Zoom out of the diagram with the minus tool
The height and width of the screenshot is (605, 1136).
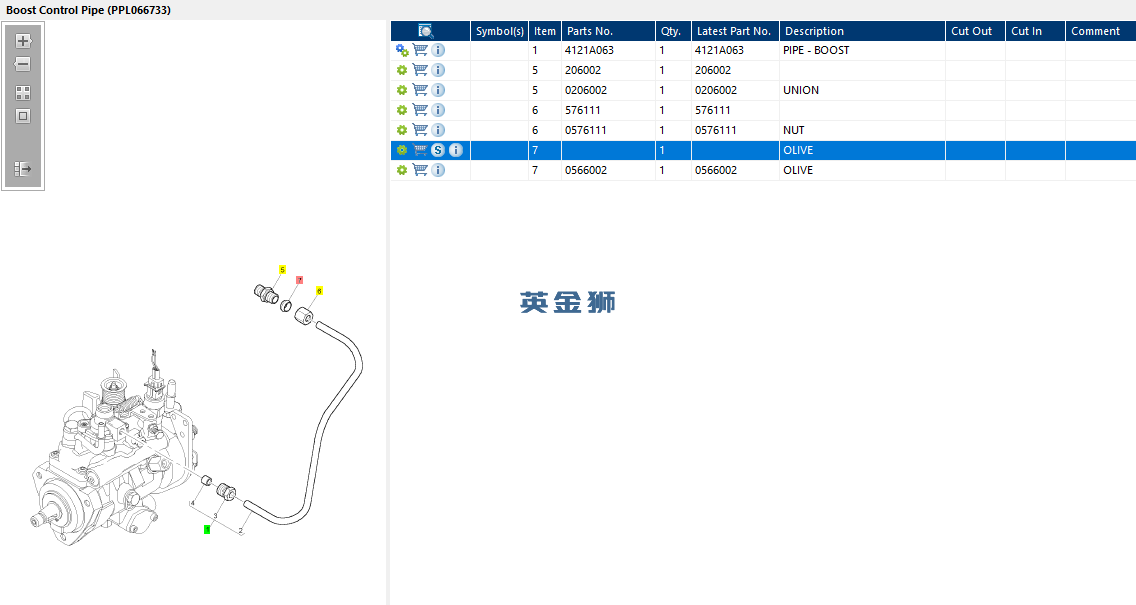point(22,64)
